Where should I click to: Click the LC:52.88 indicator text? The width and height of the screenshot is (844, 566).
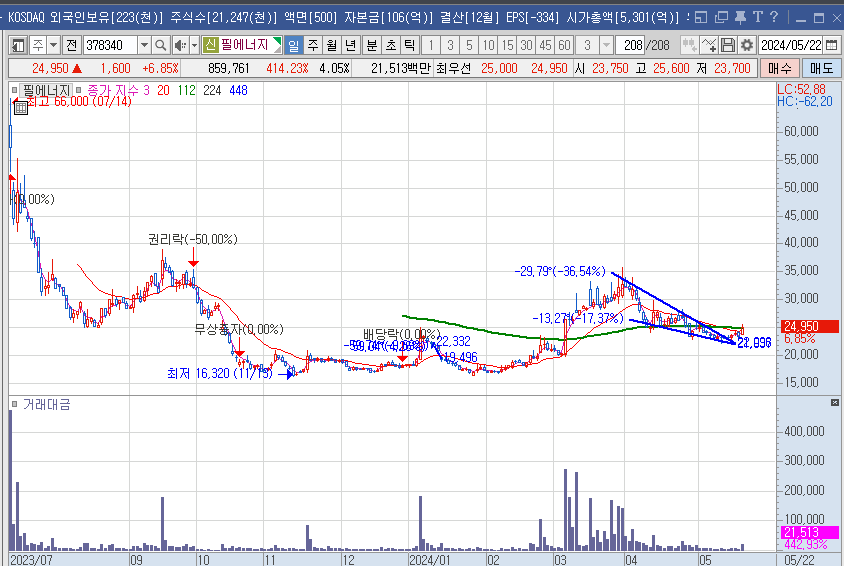[801, 89]
